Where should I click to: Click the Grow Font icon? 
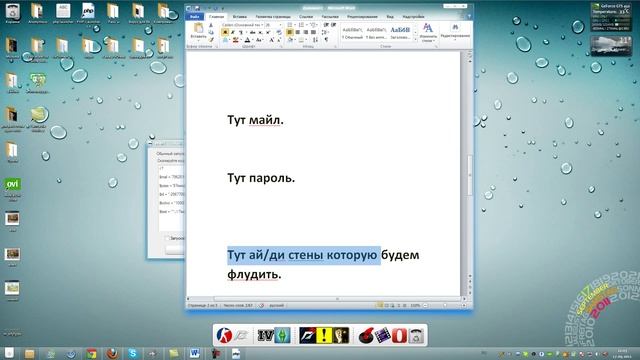[x=271, y=40]
